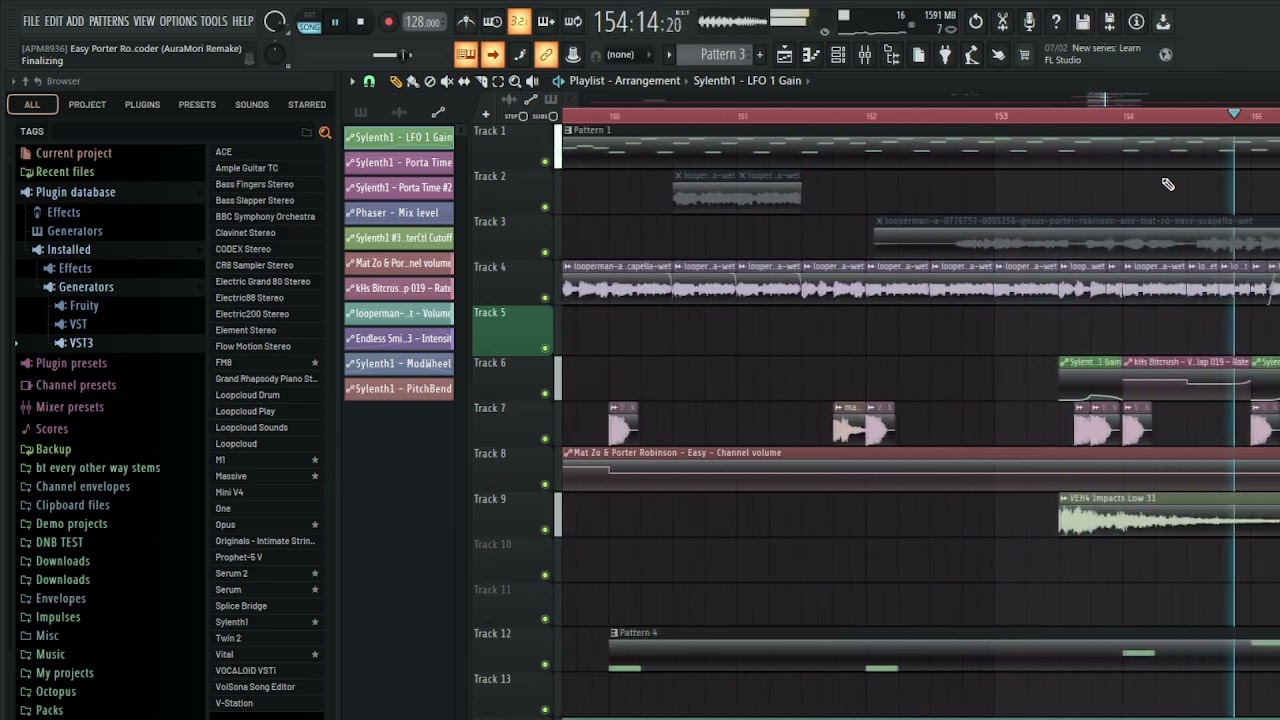The width and height of the screenshot is (1280, 720).
Task: Click the question mark help icon
Action: point(1056,21)
